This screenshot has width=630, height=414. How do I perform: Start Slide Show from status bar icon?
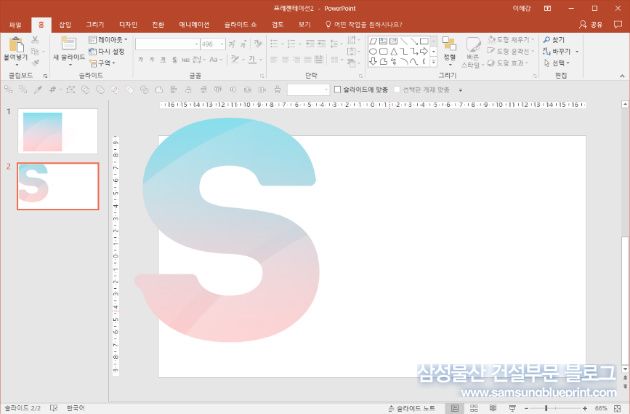pos(512,408)
